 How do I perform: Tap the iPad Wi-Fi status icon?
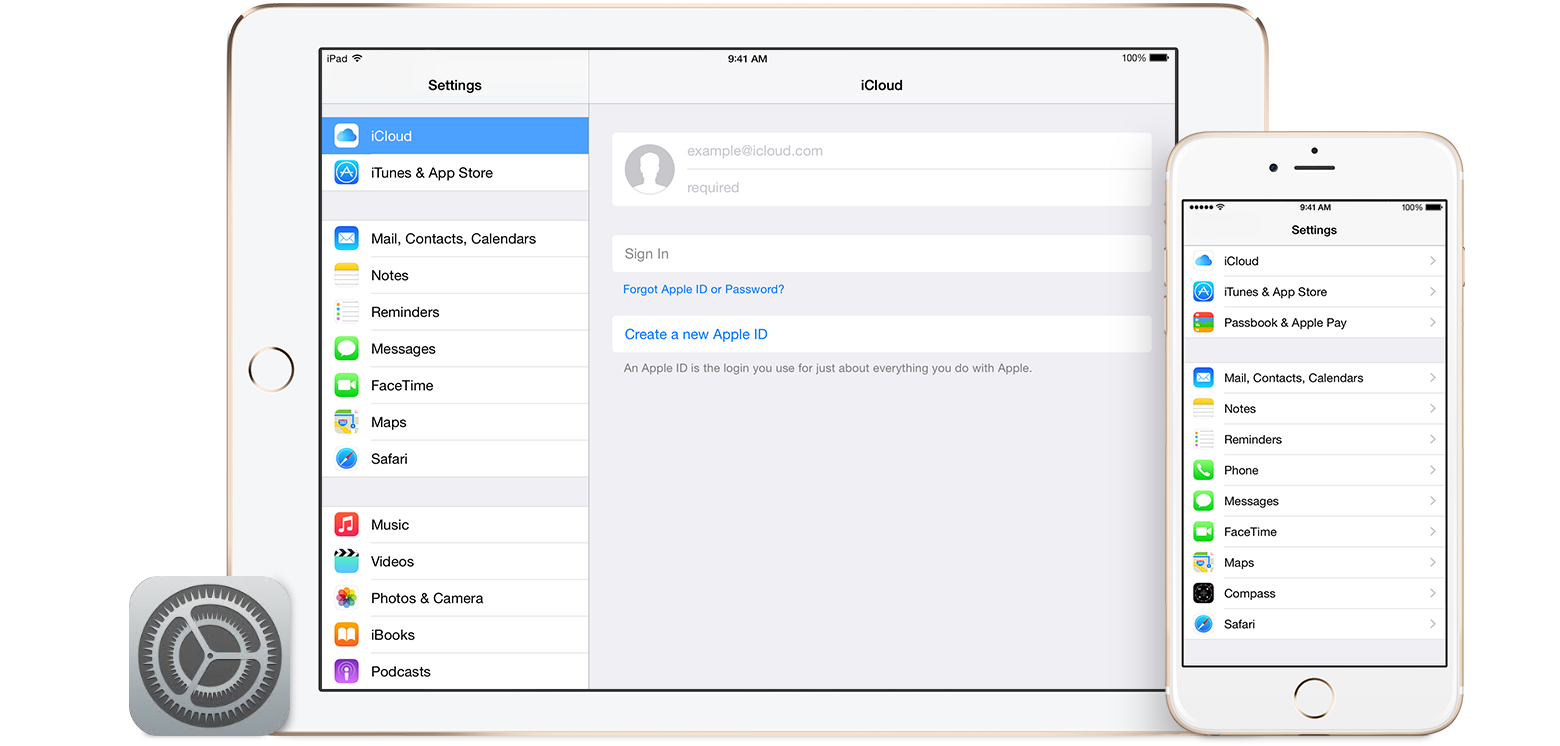tap(357, 59)
